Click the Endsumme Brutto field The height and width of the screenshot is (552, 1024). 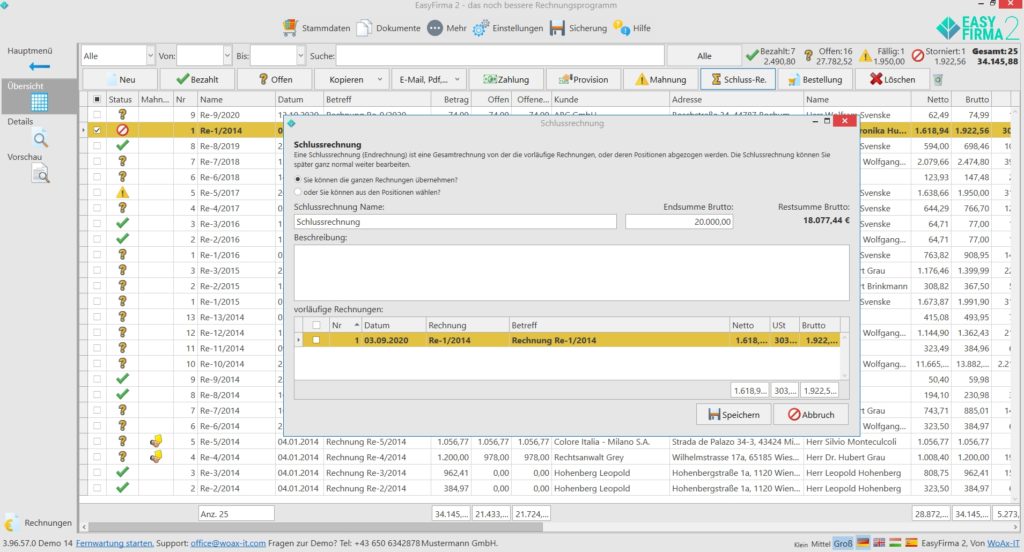pos(679,222)
